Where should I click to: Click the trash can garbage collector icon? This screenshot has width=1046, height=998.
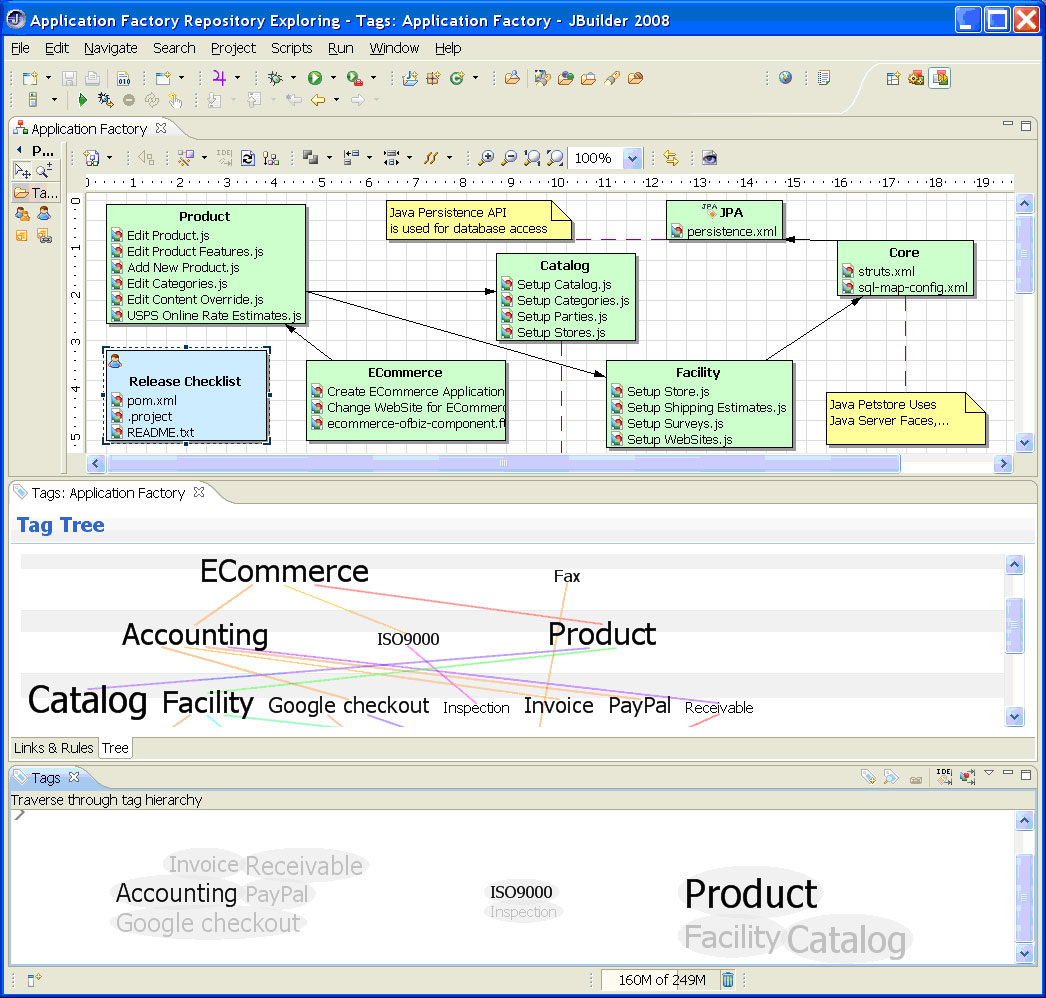[728, 979]
